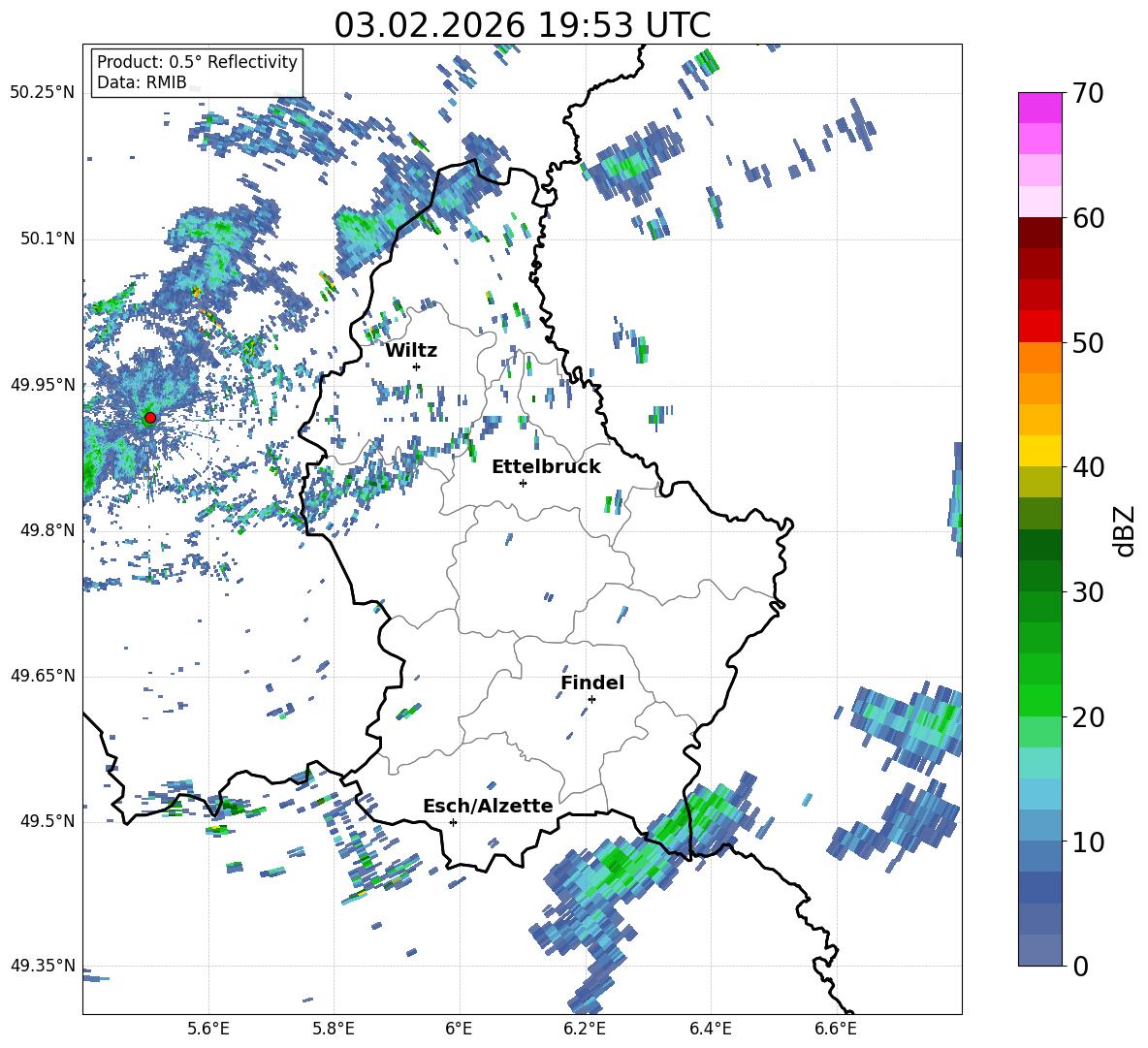Image resolution: width=1148 pixels, height=1048 pixels.
Task: Click the Esch/Alzette station cross marker
Action: (453, 822)
